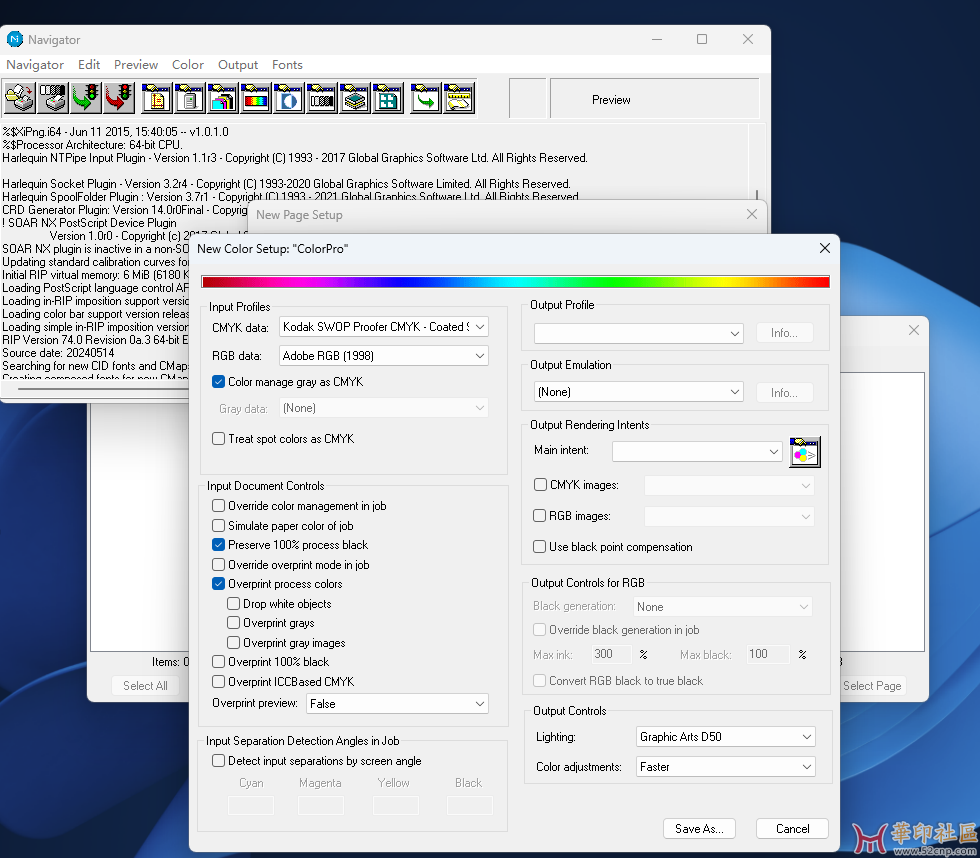Click the Max ink value field
The width and height of the screenshot is (980, 858).
[x=611, y=654]
